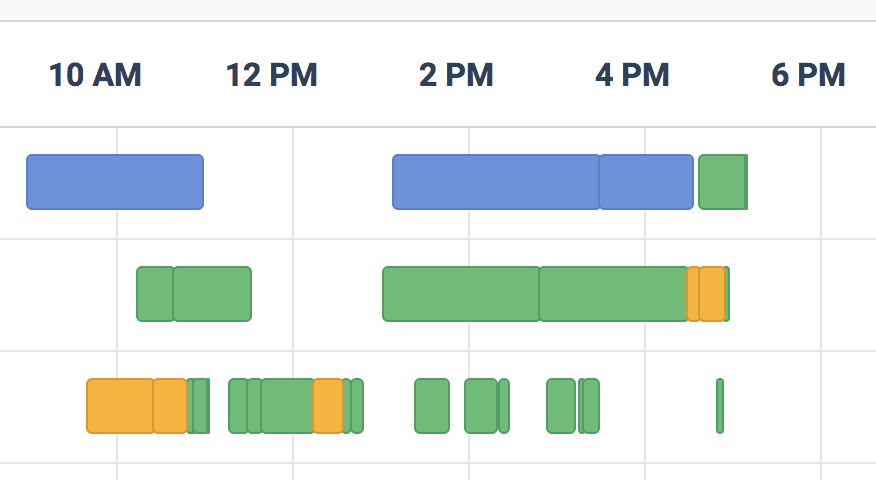Click the long blue bar starting before 2 PM
The image size is (876, 480).
click(496, 182)
